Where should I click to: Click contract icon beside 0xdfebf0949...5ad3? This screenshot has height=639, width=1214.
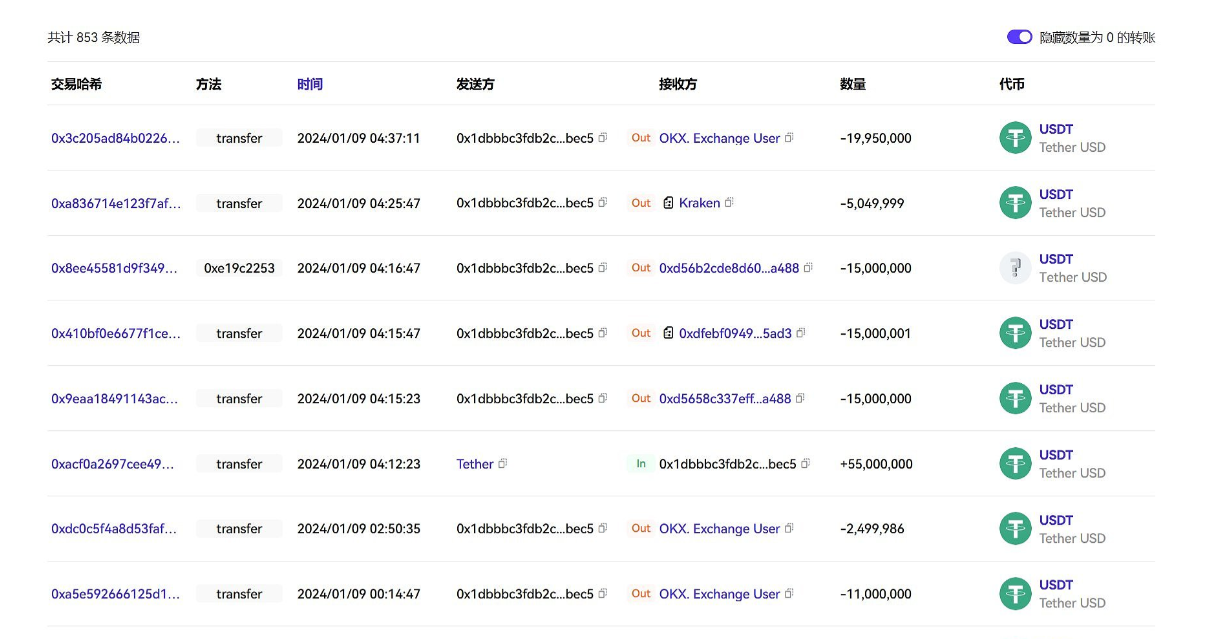coord(669,333)
